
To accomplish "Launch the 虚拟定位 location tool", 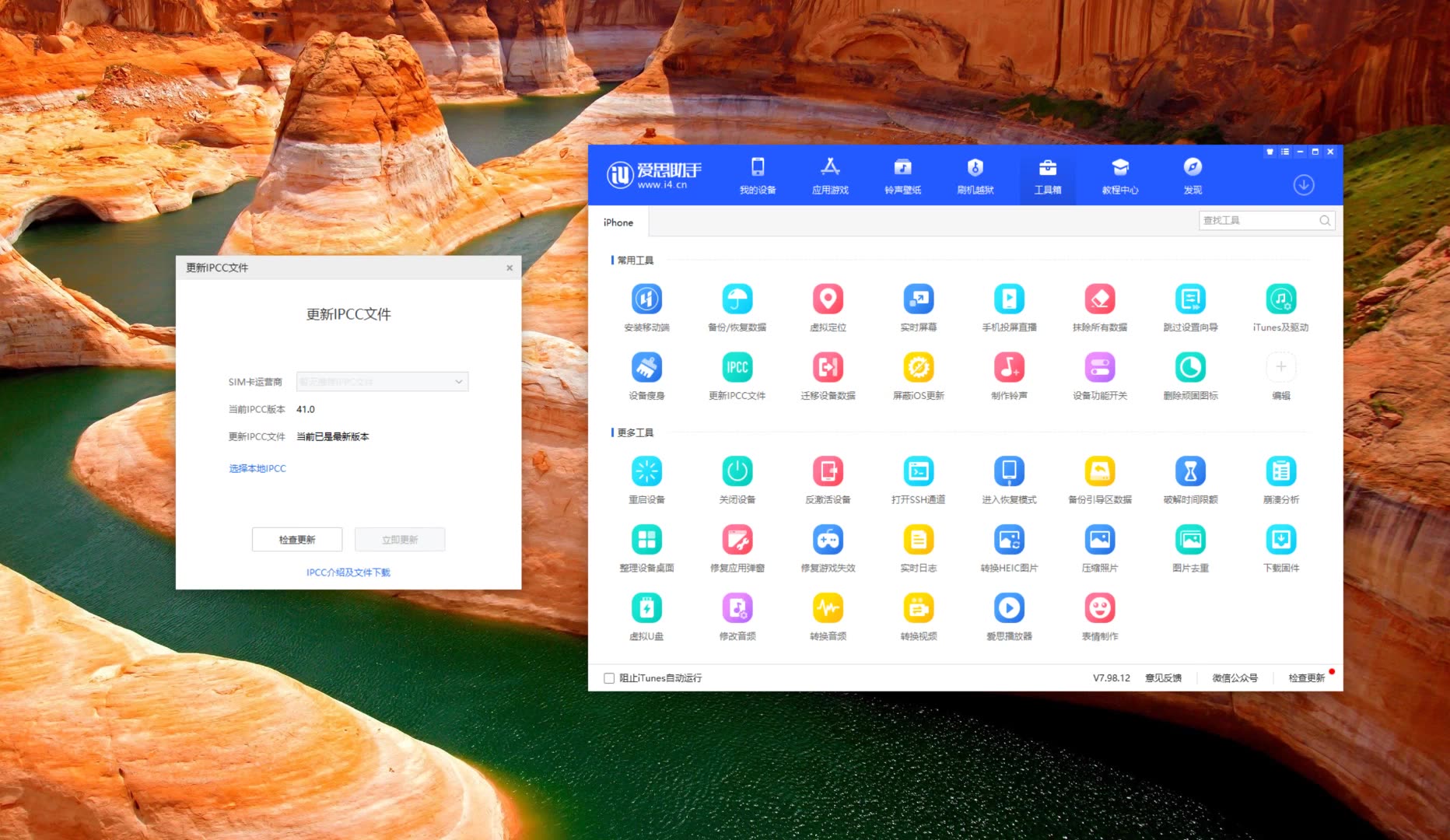I will click(x=828, y=299).
